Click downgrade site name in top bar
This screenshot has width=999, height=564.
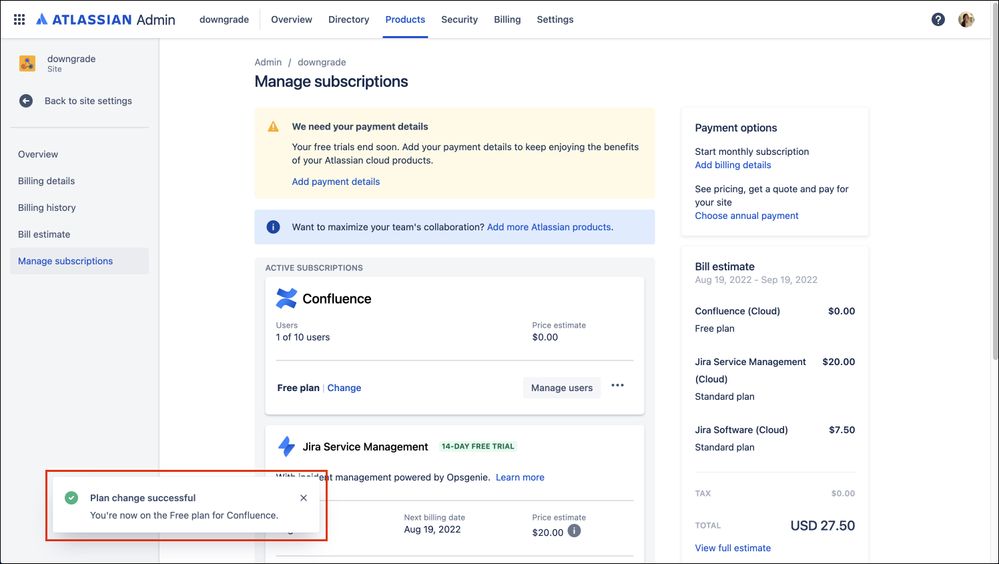[224, 19]
